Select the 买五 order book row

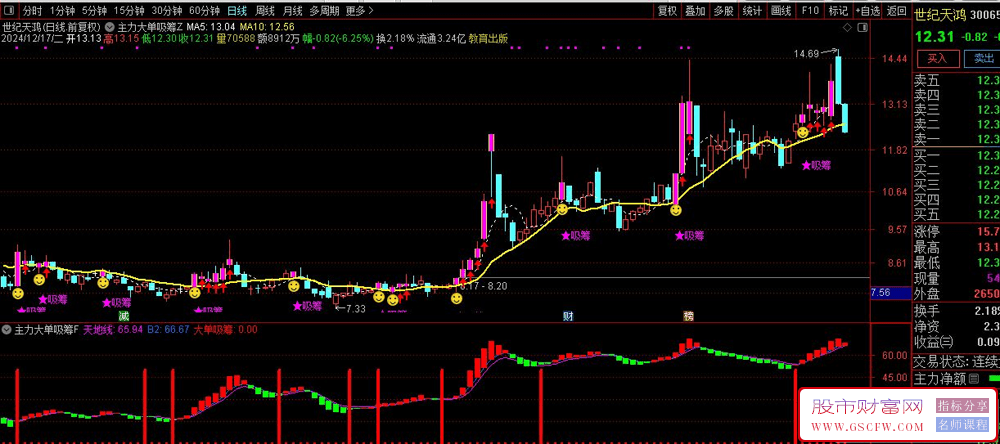[957, 214]
